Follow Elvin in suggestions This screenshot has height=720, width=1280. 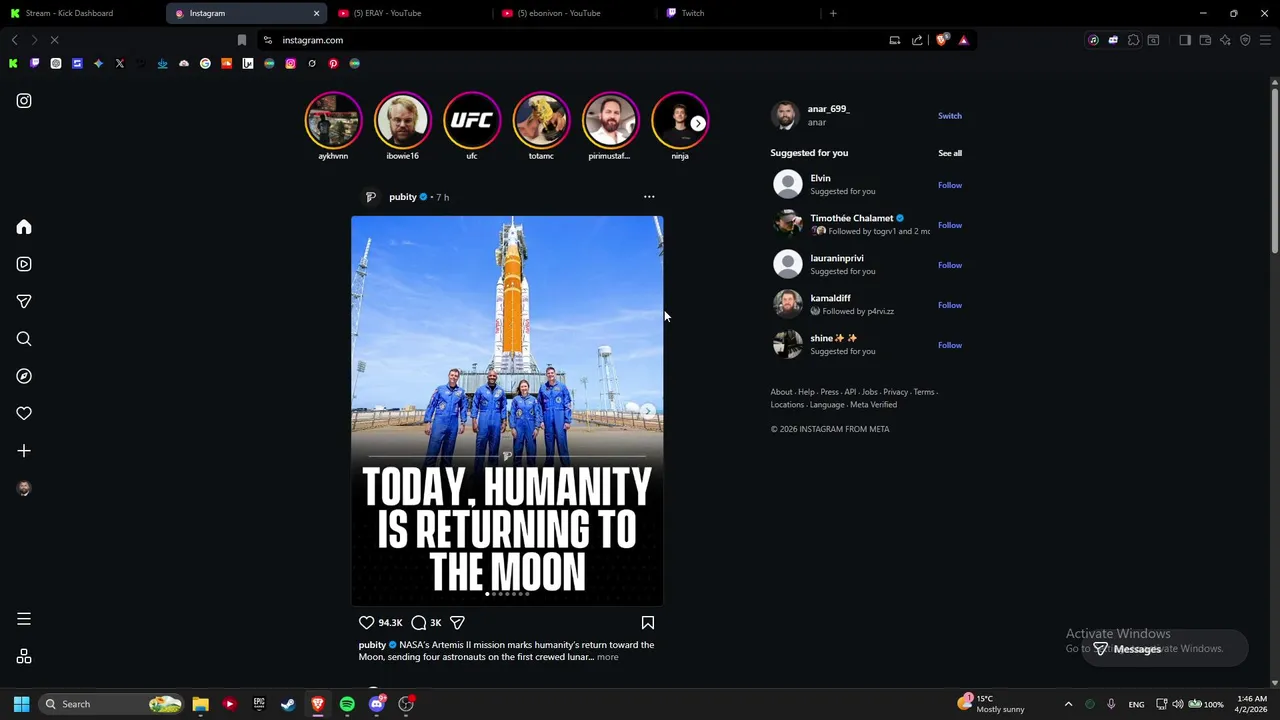point(950,185)
